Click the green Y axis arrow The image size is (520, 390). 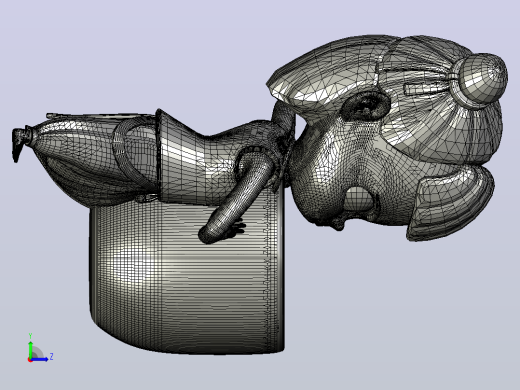[30, 349]
